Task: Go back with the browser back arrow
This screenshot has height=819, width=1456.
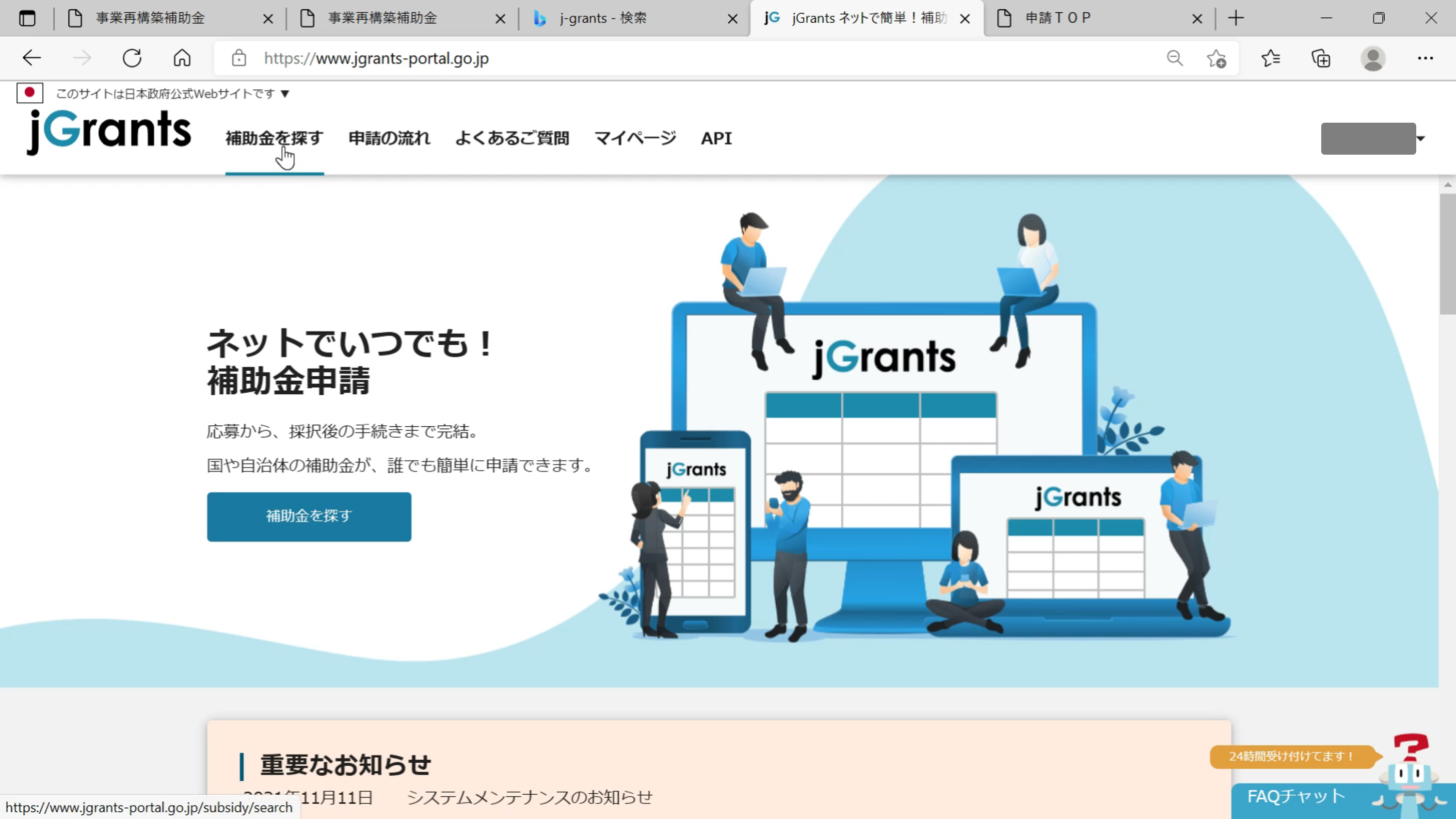Action: point(32,58)
